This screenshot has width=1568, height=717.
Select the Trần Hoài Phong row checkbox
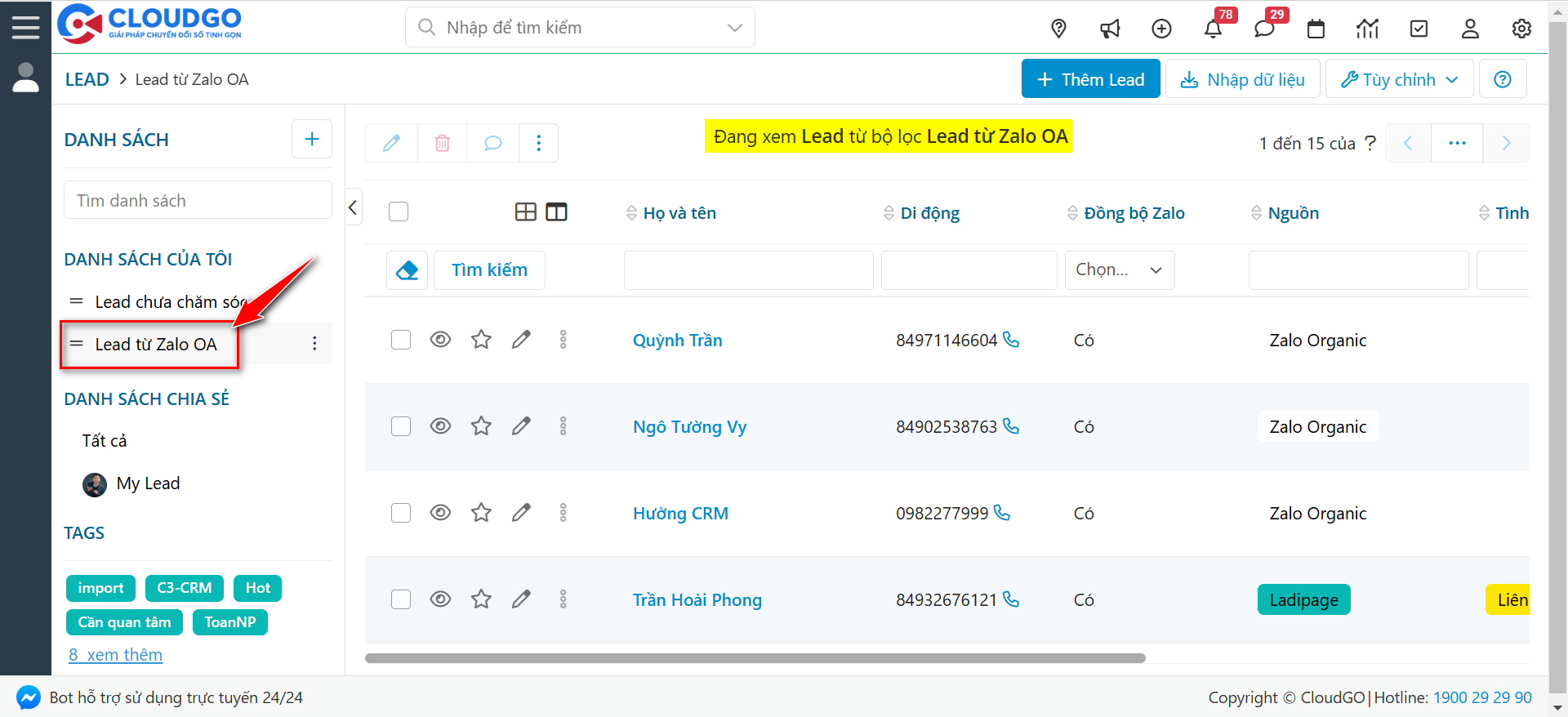[401, 599]
